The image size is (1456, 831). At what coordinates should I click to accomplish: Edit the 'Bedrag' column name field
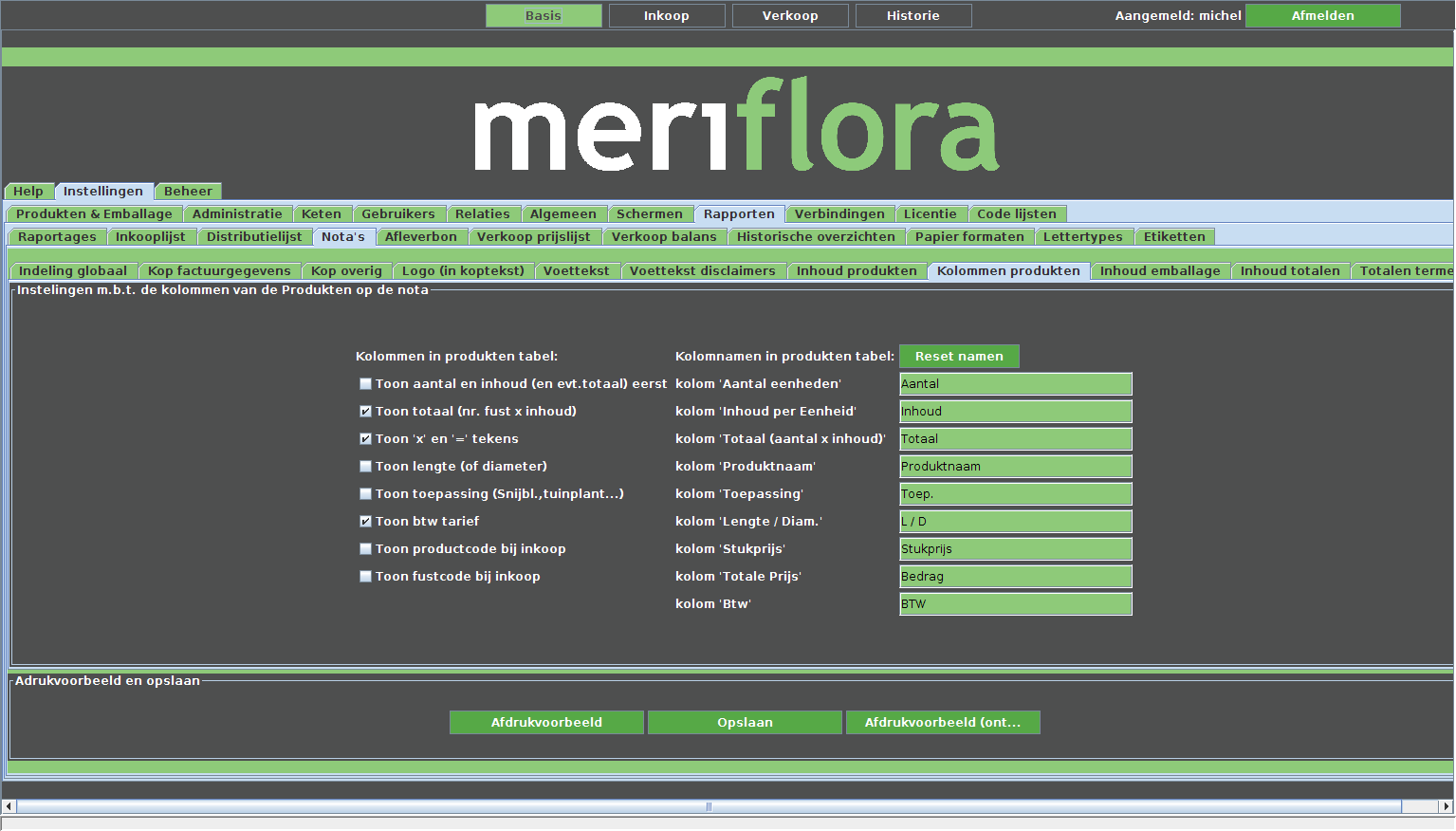tap(1014, 577)
